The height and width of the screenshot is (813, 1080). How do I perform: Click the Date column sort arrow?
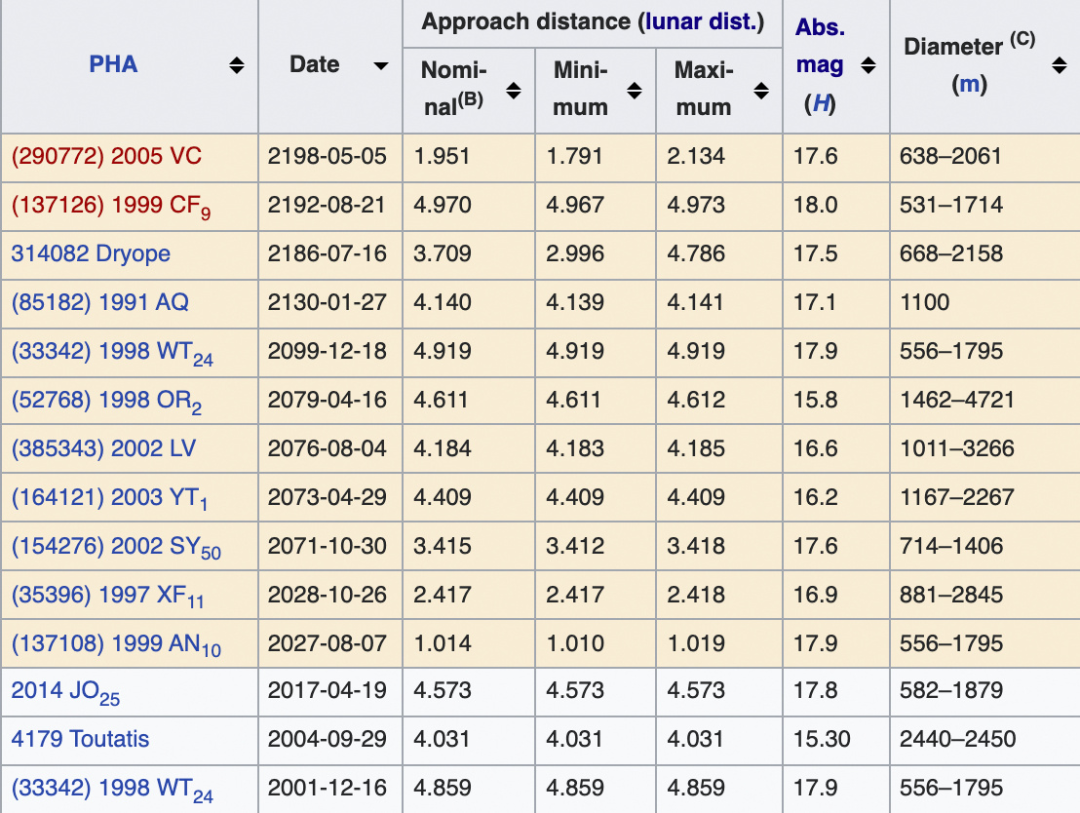click(380, 66)
